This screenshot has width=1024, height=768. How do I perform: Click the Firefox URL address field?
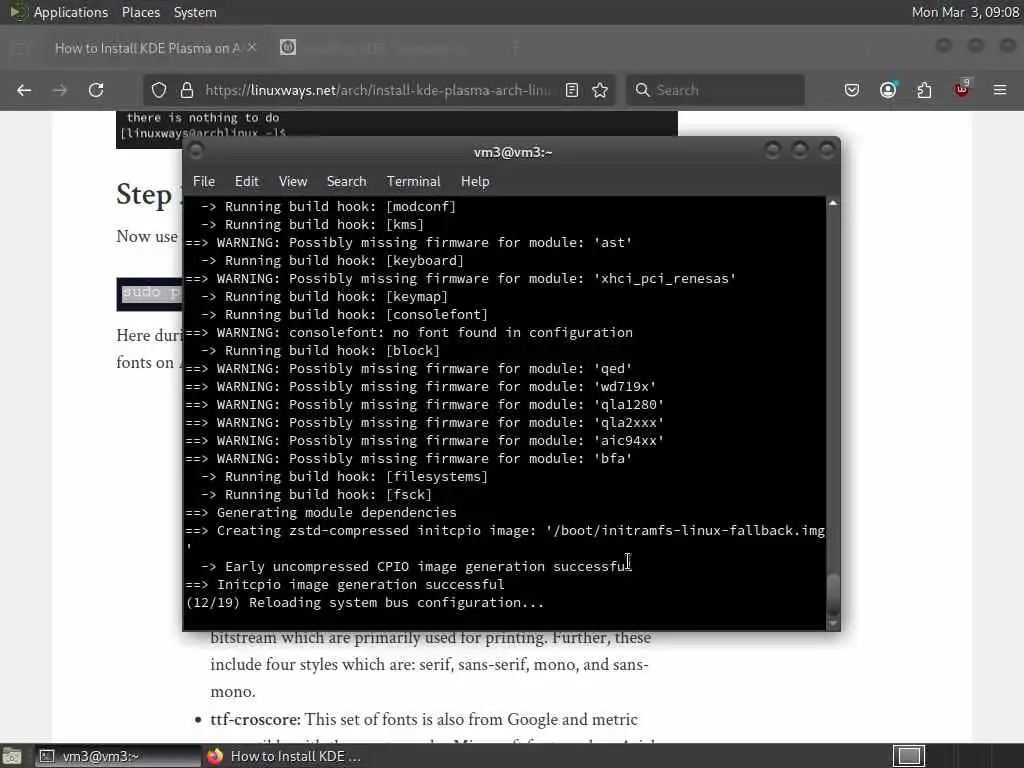coord(377,90)
